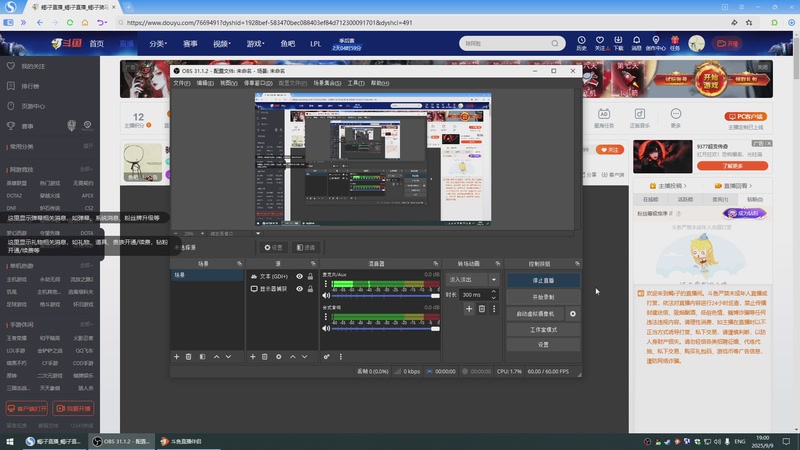800x450 pixels.
Task: Open OBS Scene Collection menu
Action: pyautogui.click(x=327, y=83)
